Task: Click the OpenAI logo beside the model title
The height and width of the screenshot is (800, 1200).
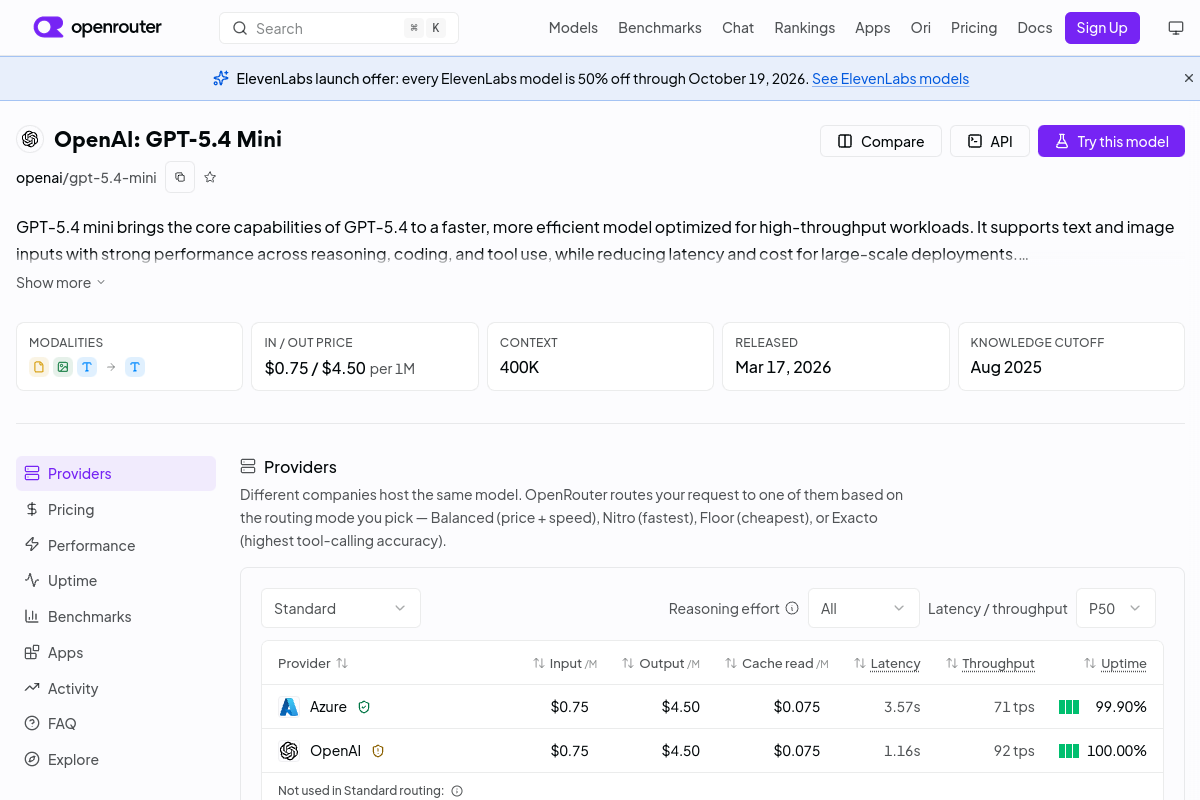Action: [x=30, y=139]
